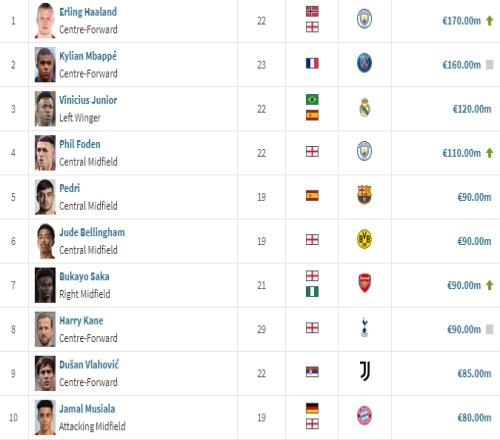This screenshot has width=500, height=440.
Task: Click the Norway flag in Haaland's row
Action: point(312,11)
